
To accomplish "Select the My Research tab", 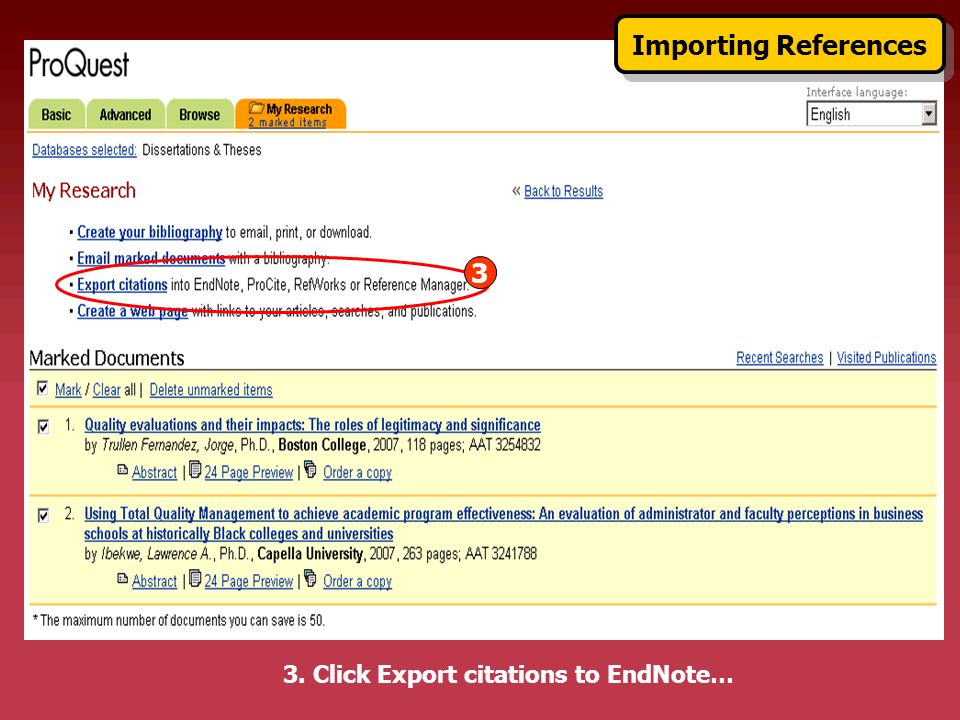I will (x=291, y=114).
